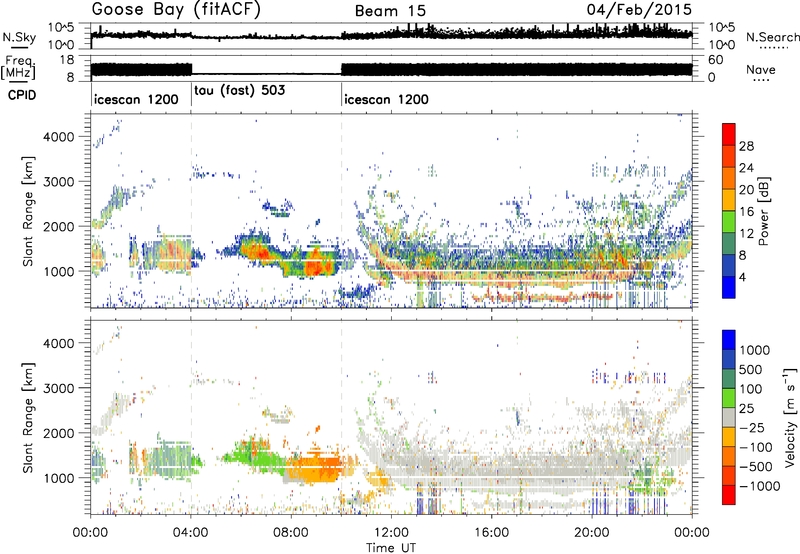The image size is (800, 554).
Task: Click the 'Velocity [m s-1]' colorbar title
Action: pos(790,417)
